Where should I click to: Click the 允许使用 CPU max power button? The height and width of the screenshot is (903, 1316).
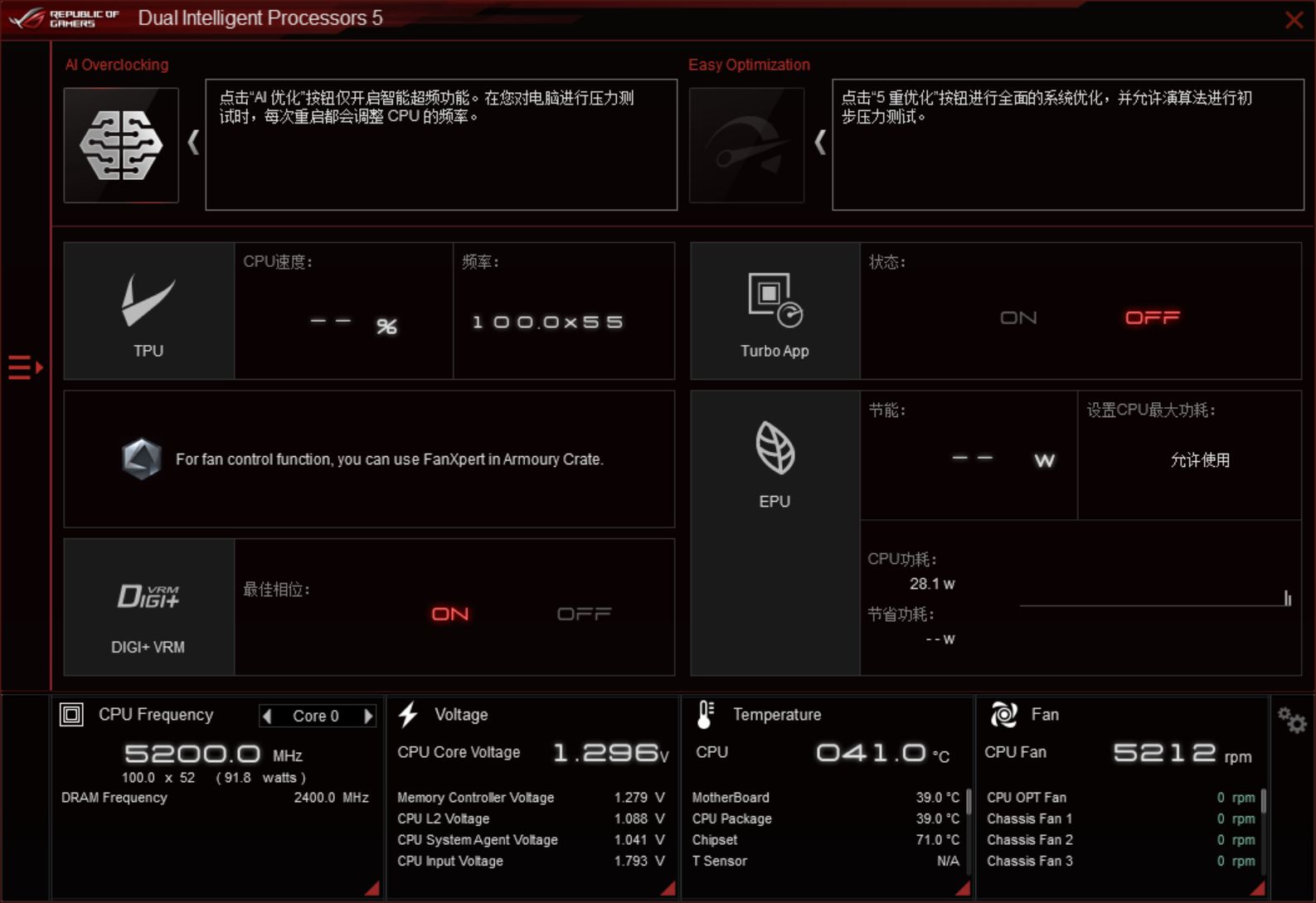click(x=1200, y=460)
